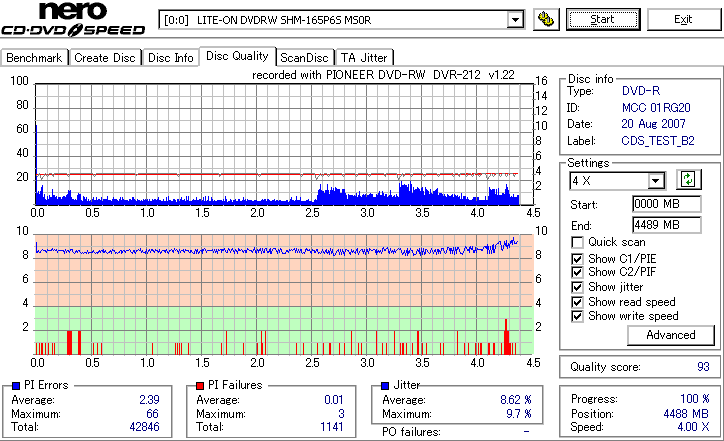Screen dimensions: 724x441
Task: Open the Advanced settings button
Action: (x=670, y=335)
